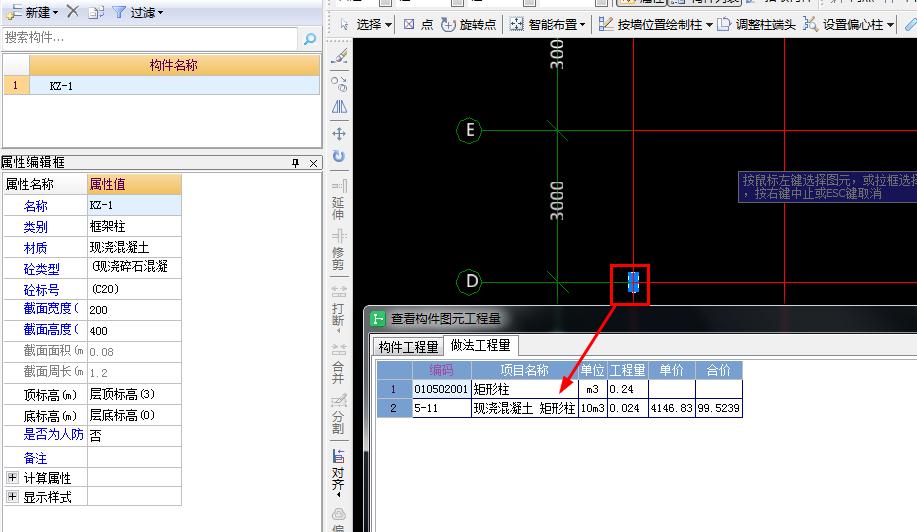Screen dimensions: 917x532
Task: Pin the 属性编辑框 panel
Action: tap(295, 163)
